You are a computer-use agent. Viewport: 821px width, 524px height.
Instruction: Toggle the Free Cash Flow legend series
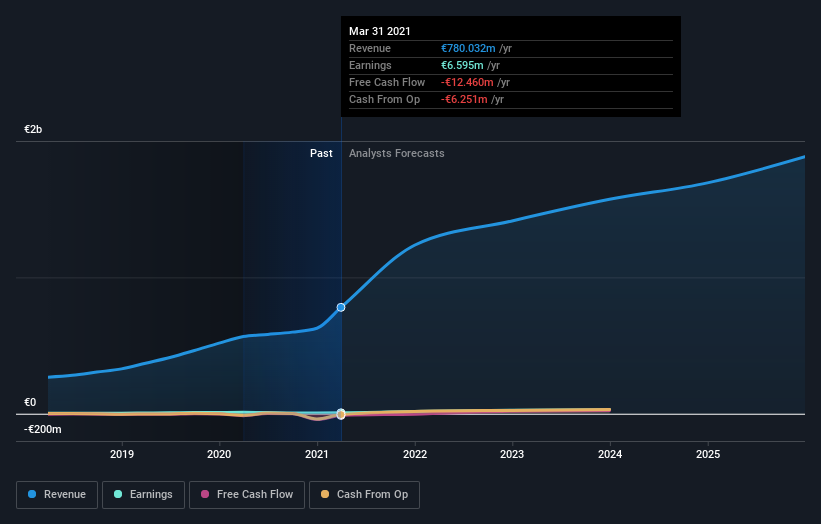[x=247, y=495]
